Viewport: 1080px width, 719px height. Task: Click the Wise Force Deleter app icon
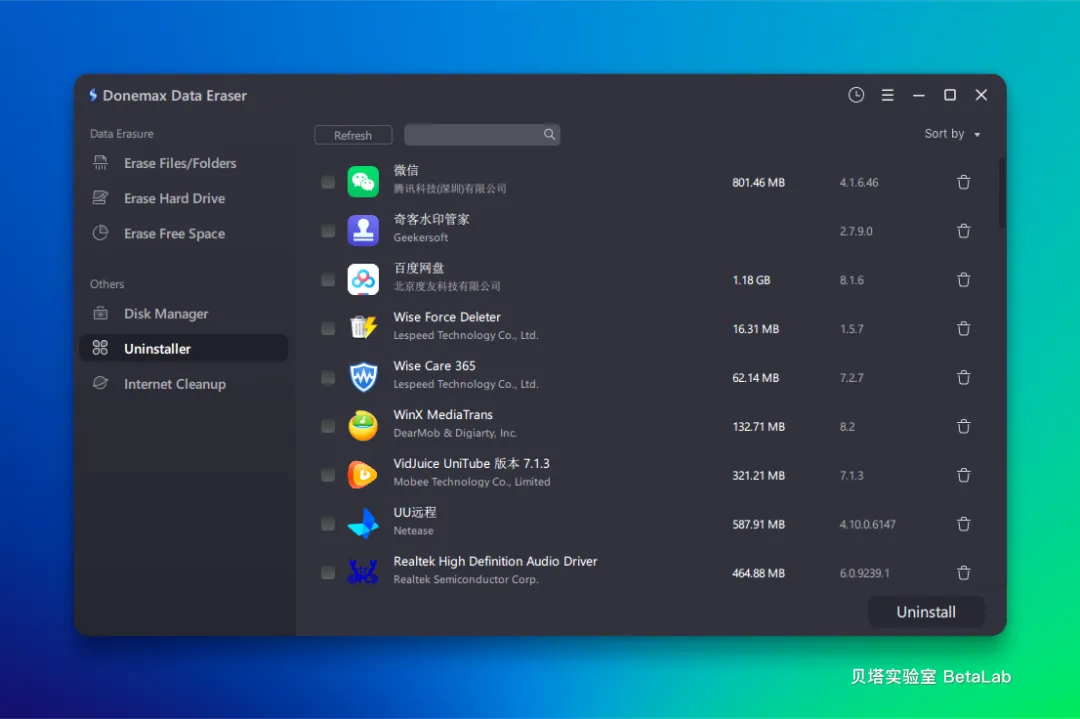click(363, 327)
